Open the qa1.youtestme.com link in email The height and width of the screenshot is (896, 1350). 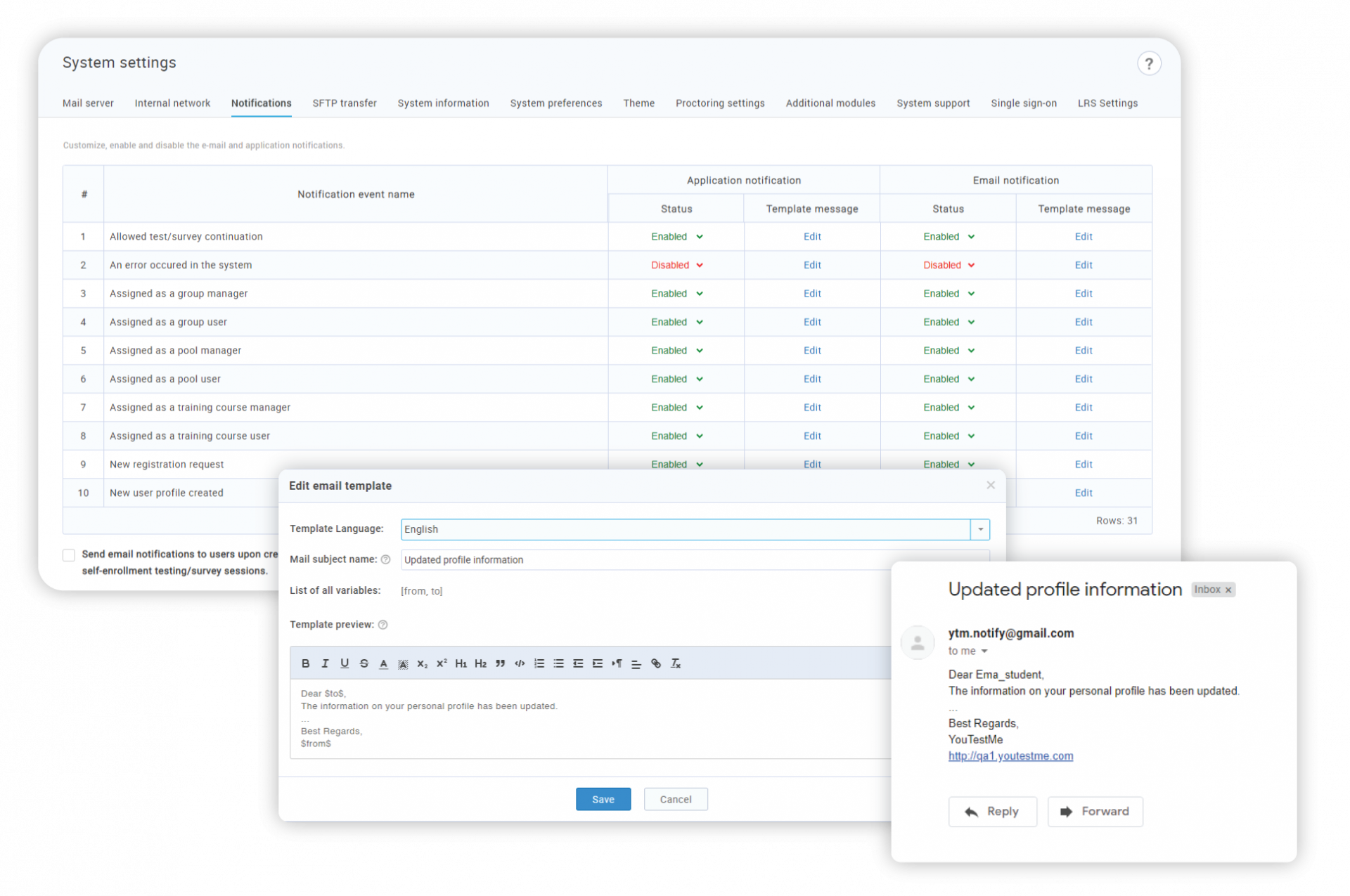1010,756
